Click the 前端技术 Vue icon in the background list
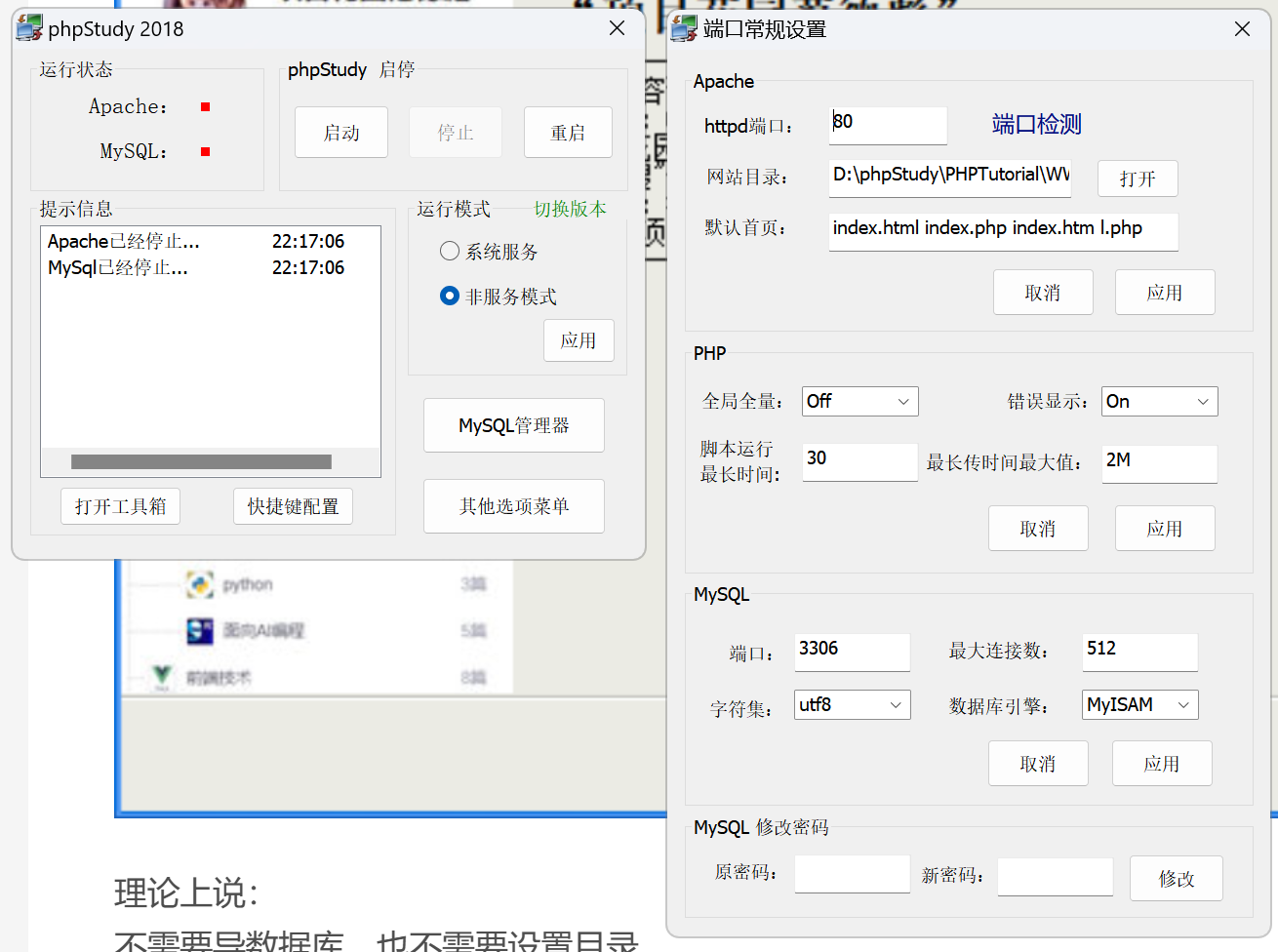Image resolution: width=1278 pixels, height=952 pixels. (x=162, y=676)
